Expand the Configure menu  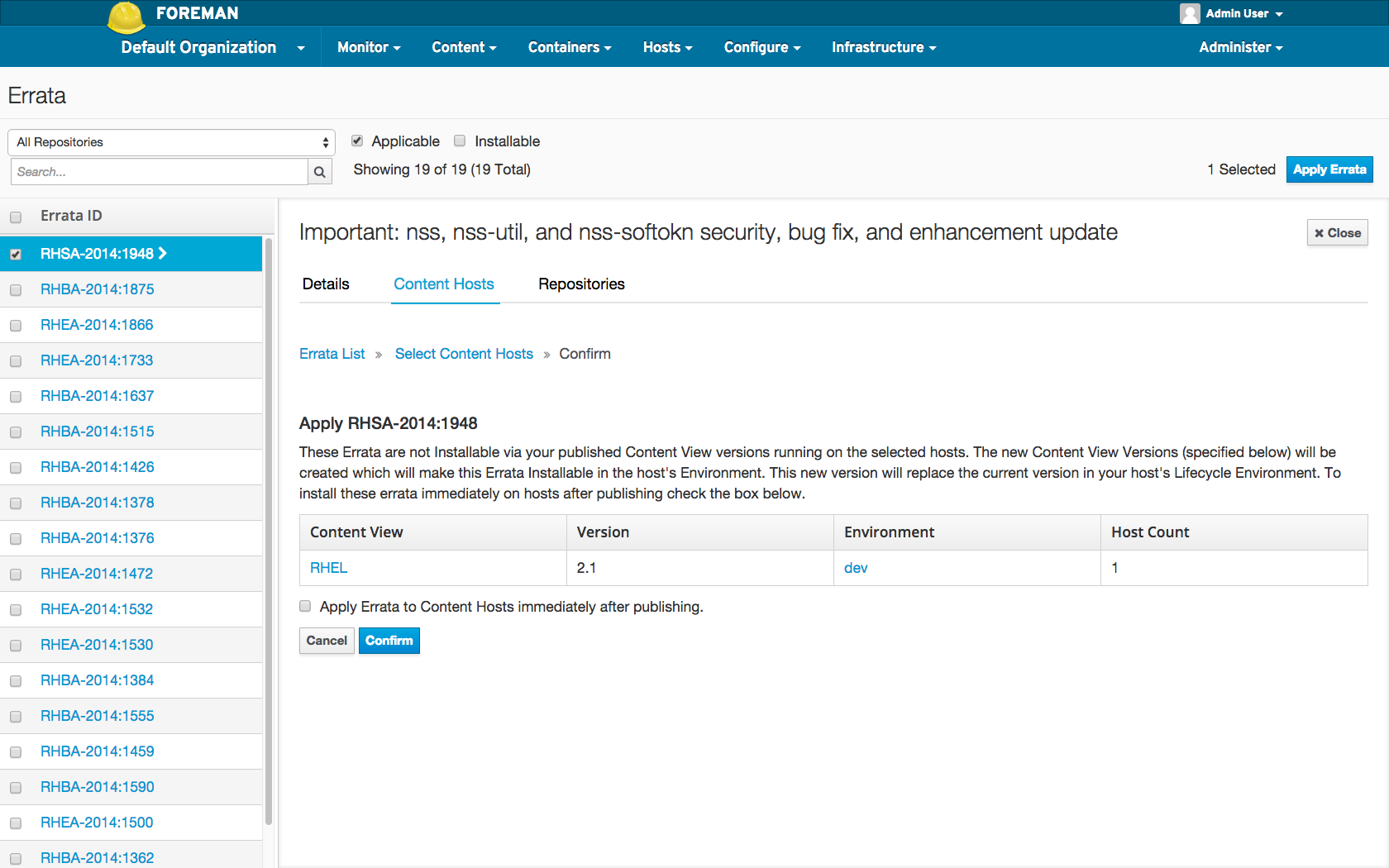pyautogui.click(x=762, y=47)
